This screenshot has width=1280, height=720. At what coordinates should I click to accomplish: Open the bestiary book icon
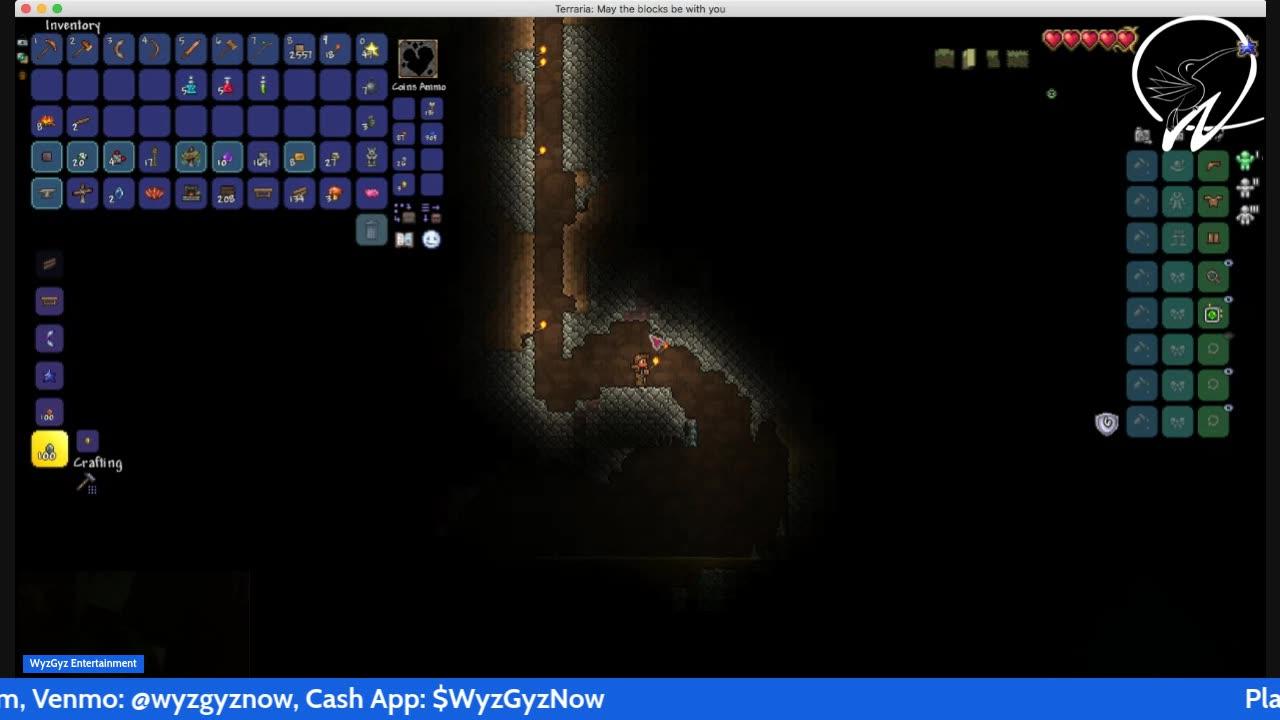click(404, 239)
